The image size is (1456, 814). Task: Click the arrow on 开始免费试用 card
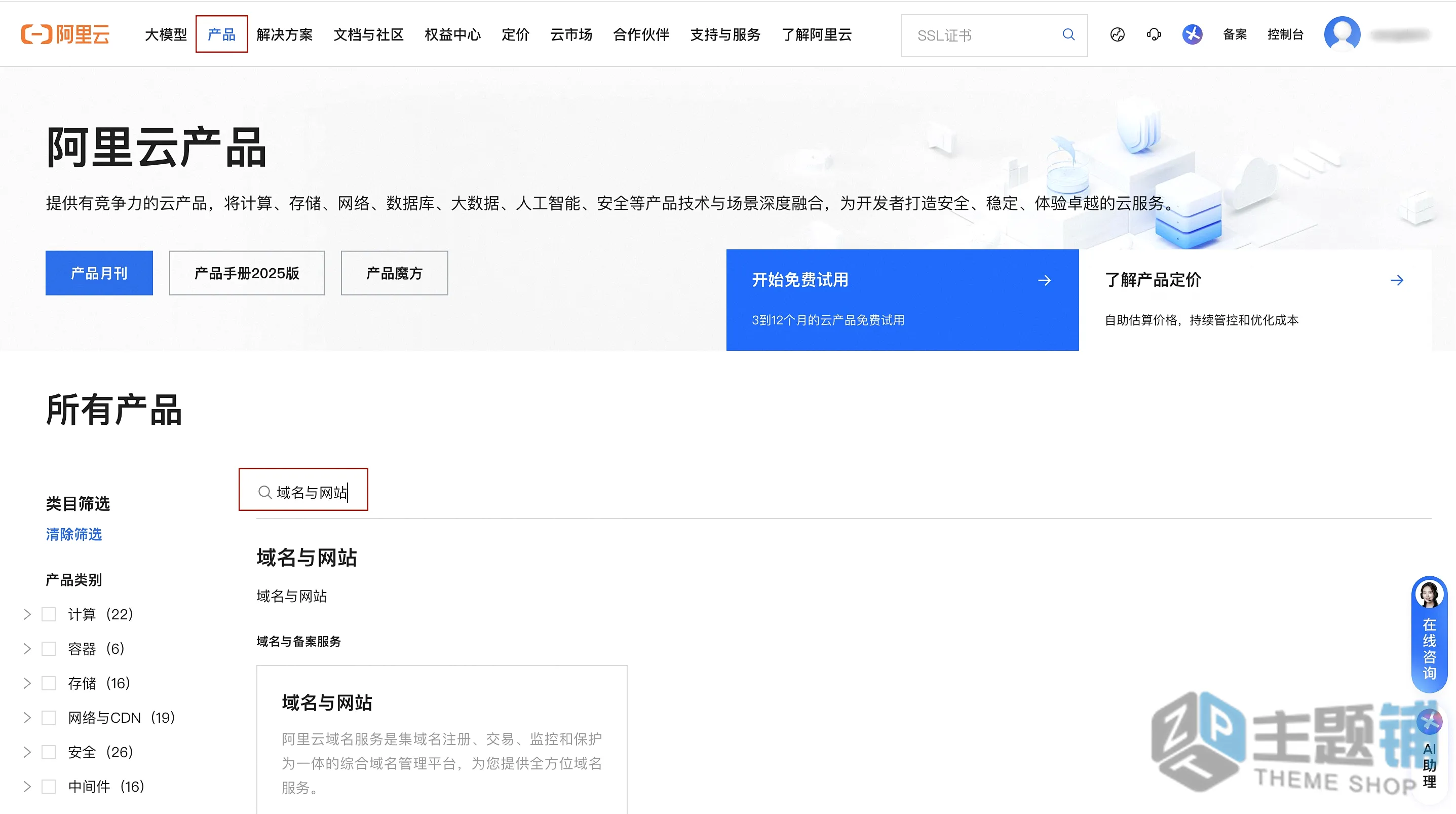1045,280
